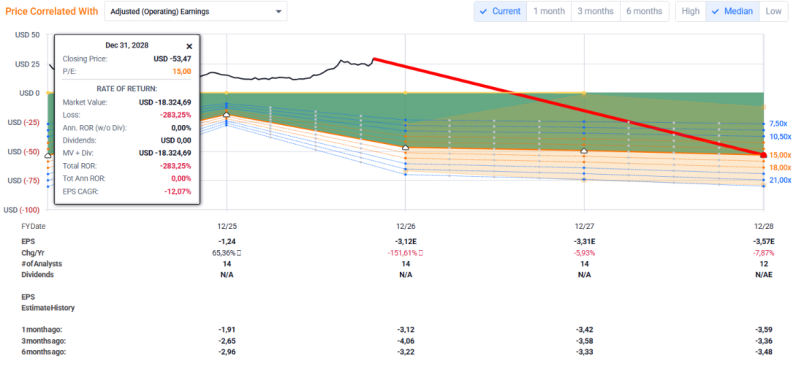Click the EPS estimate -3,57E
This screenshot has height=369, width=800.
pyautogui.click(x=764, y=241)
